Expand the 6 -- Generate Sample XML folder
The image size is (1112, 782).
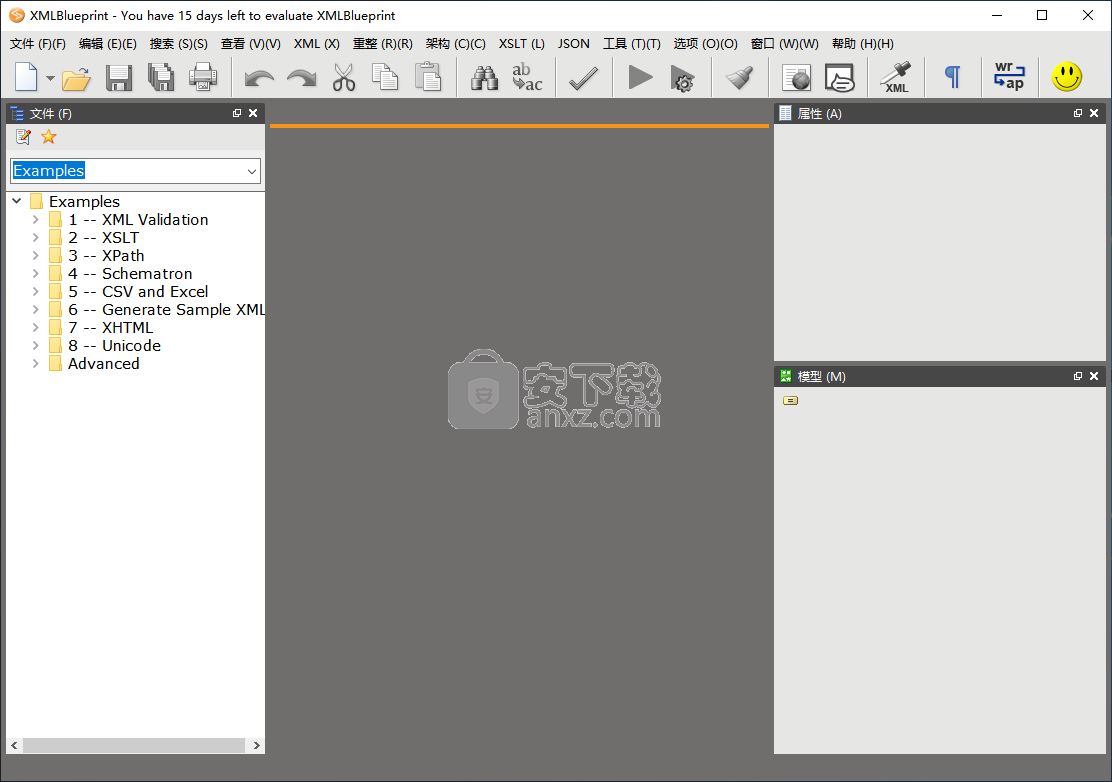click(x=35, y=310)
